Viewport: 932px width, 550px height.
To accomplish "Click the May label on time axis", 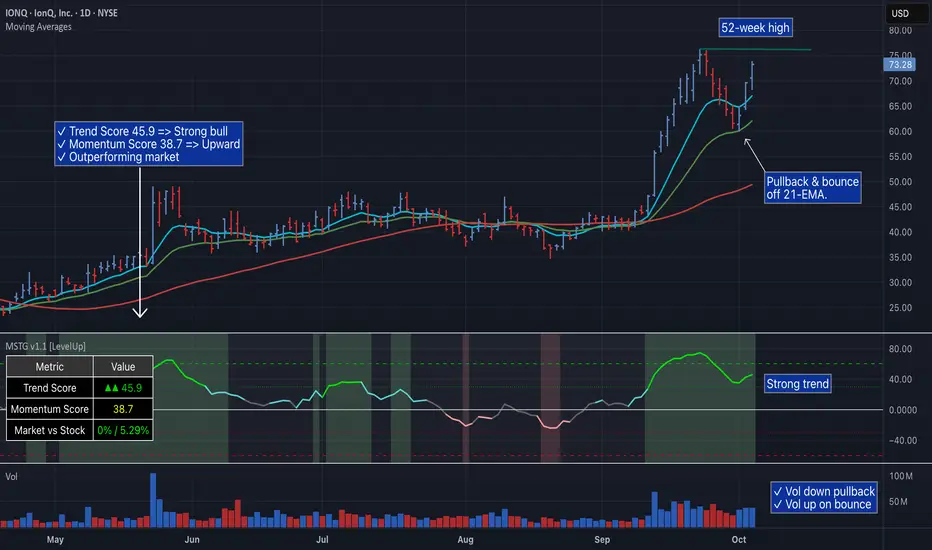I will point(55,539).
